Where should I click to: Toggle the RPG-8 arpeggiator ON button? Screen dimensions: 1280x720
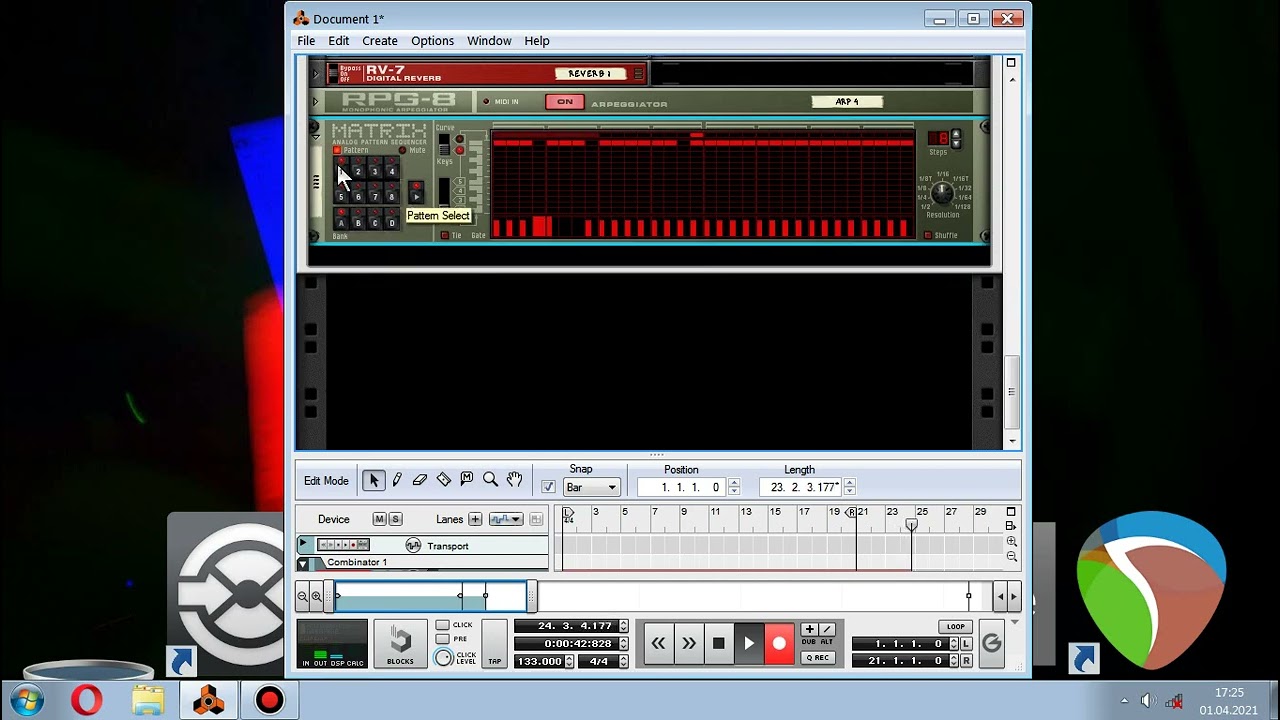565,102
